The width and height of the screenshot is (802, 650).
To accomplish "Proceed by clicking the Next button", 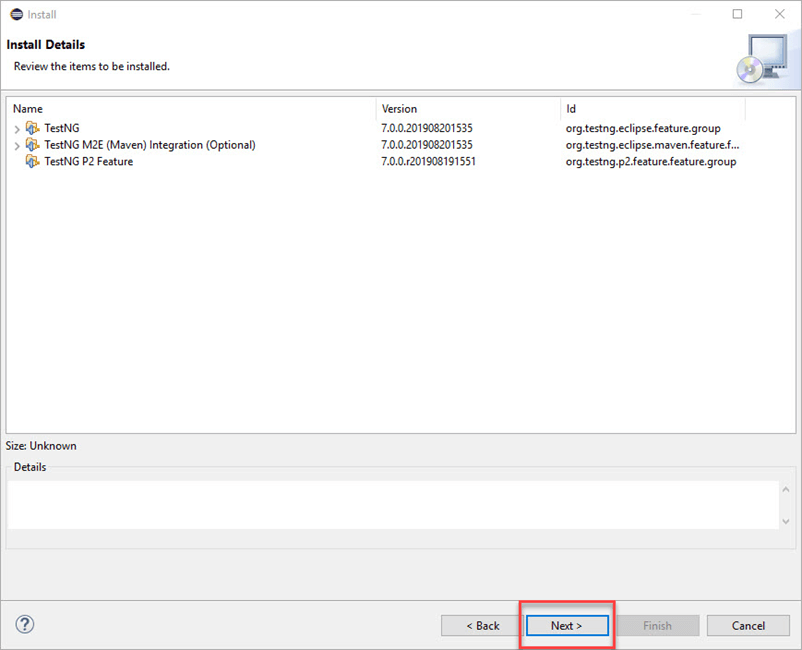I will pos(566,625).
